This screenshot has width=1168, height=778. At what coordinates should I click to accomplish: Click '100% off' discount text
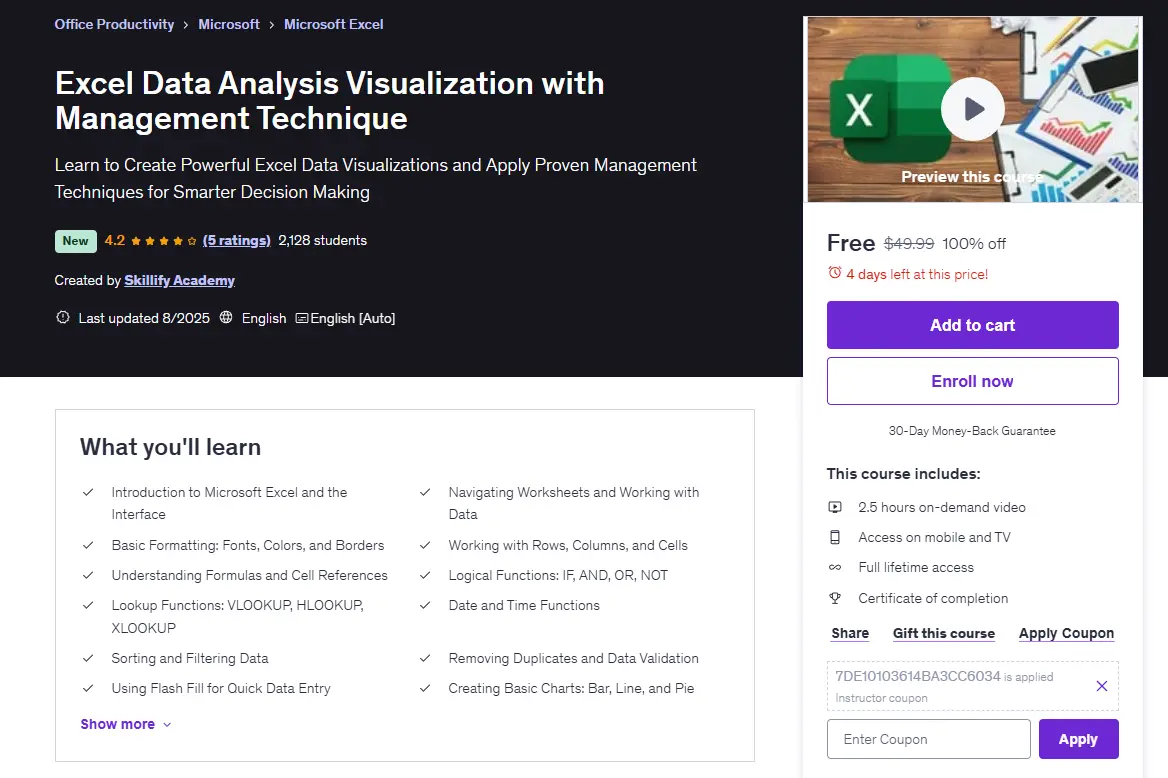point(974,244)
